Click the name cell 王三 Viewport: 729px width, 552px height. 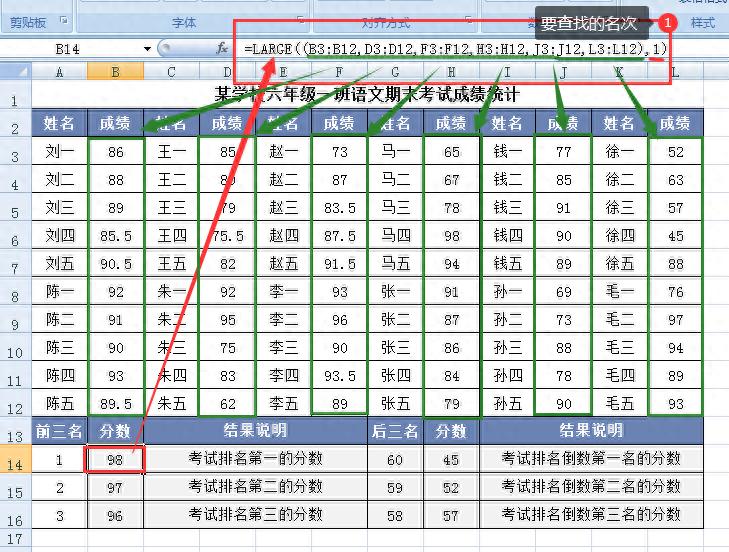[x=171, y=207]
